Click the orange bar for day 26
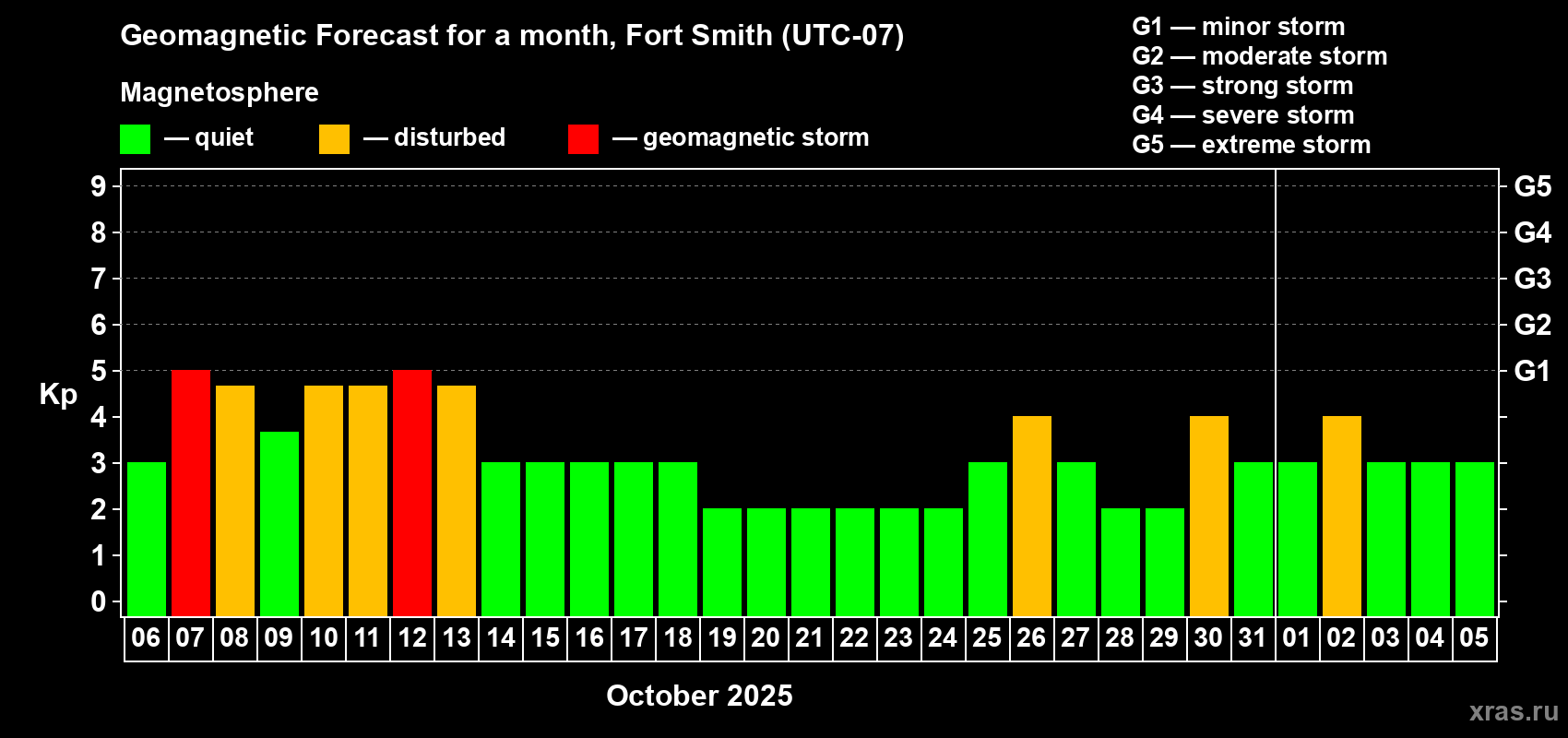The image size is (1568, 738). [1032, 517]
